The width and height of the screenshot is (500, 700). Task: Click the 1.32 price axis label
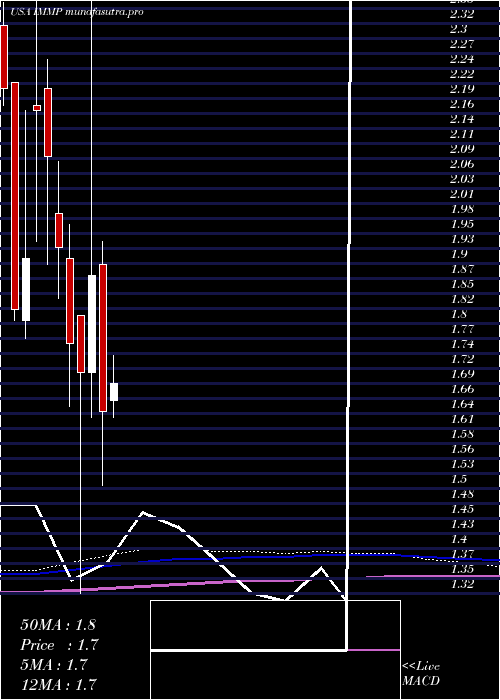[462, 584]
